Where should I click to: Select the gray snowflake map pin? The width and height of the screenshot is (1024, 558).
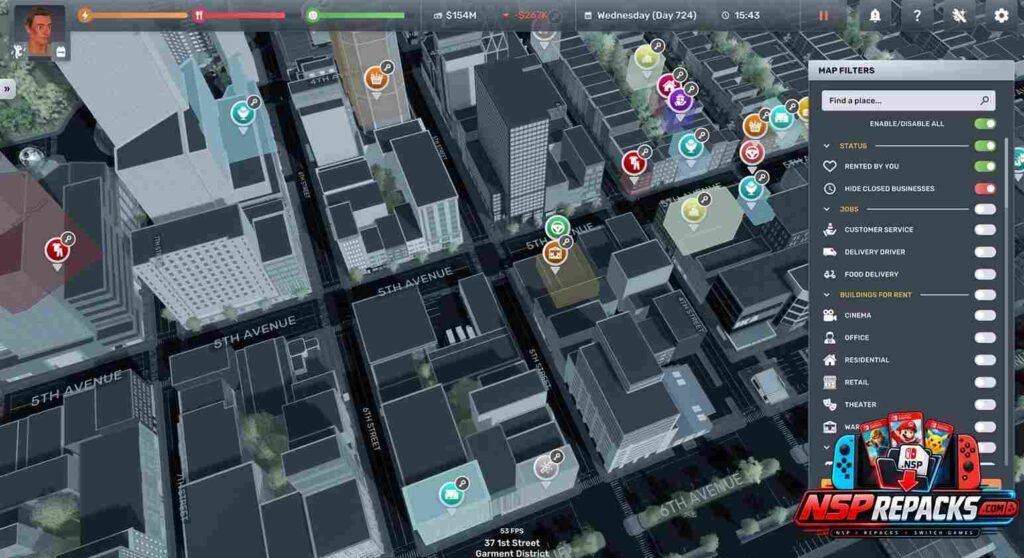pos(545,468)
